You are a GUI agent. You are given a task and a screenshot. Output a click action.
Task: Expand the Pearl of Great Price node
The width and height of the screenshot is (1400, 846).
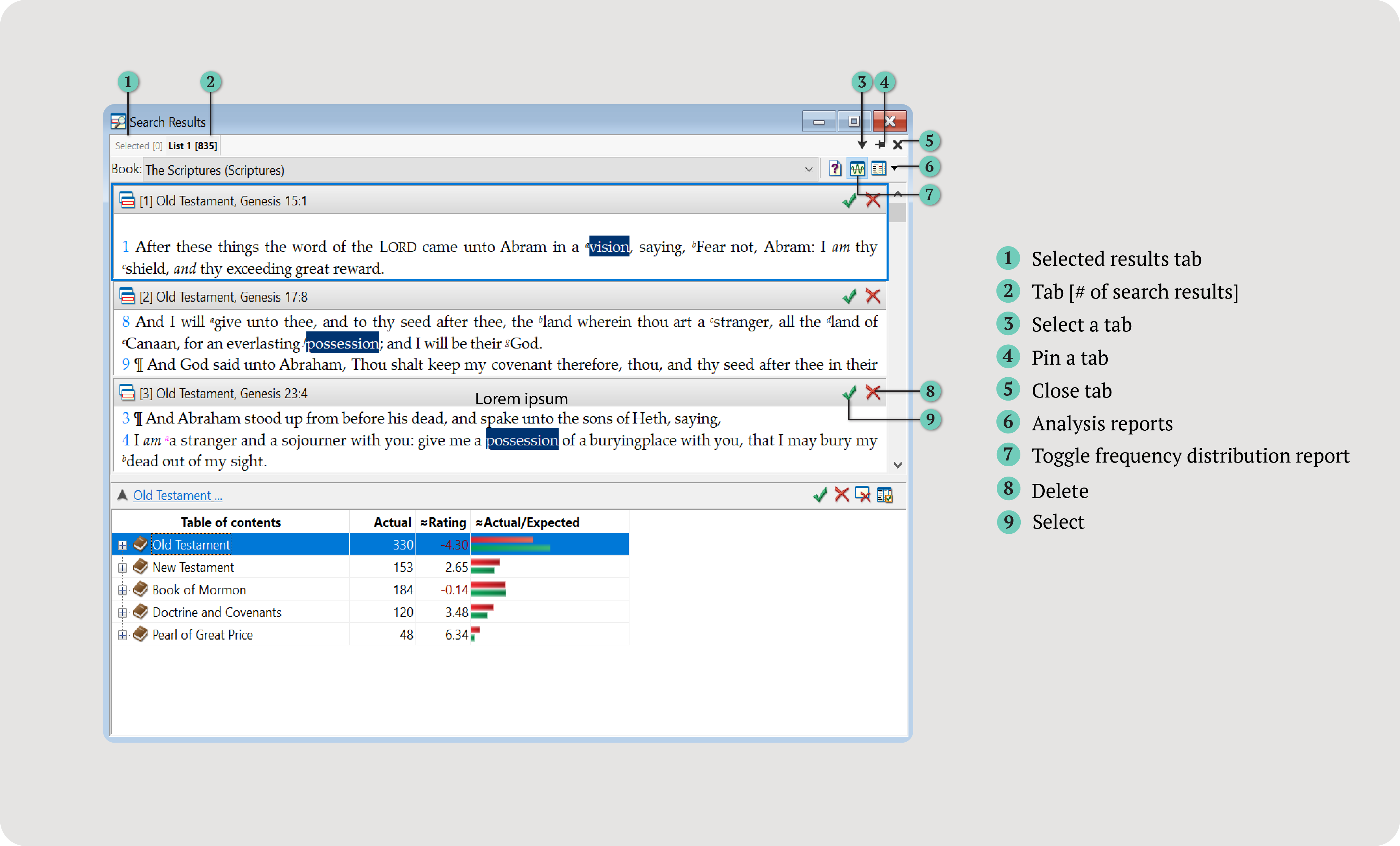coord(122,635)
